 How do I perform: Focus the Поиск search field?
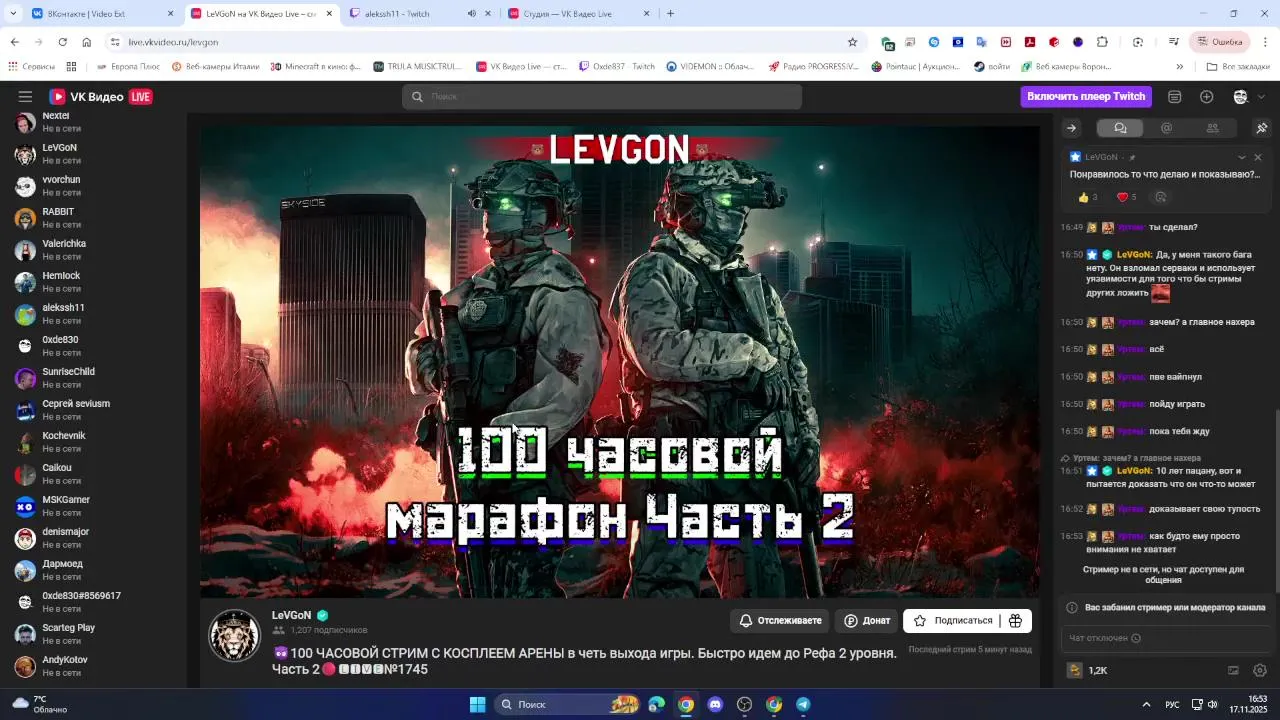point(602,97)
